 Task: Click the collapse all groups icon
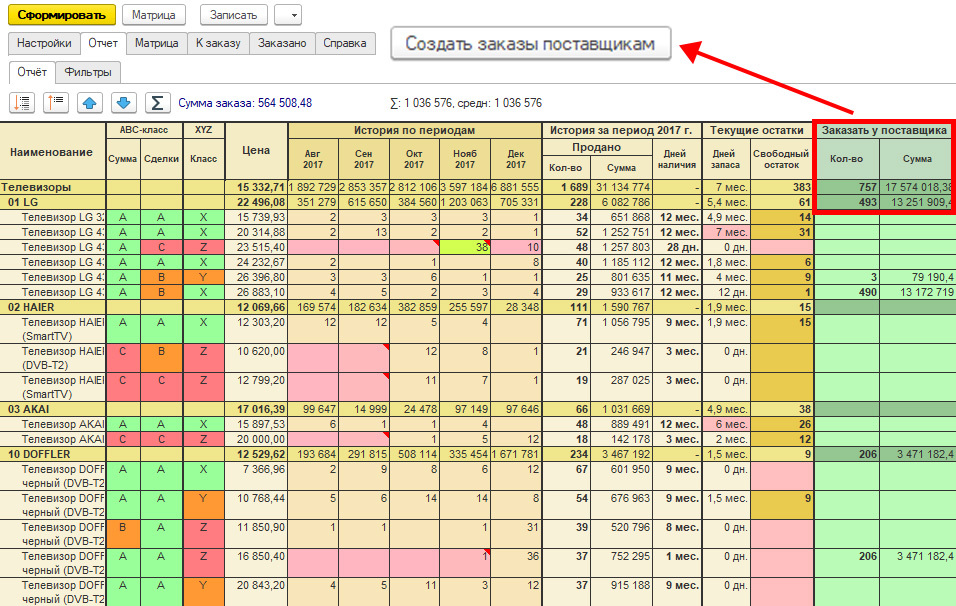pyautogui.click(x=56, y=102)
